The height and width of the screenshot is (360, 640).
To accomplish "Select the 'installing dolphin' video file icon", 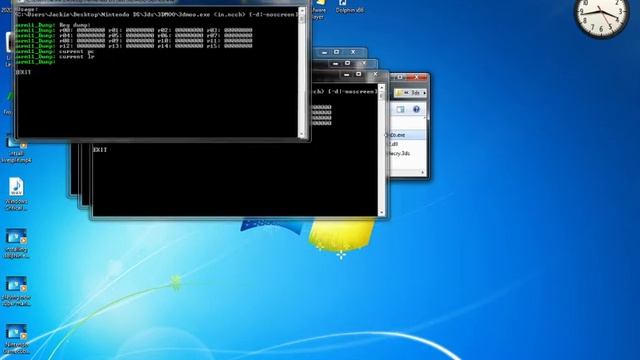I will point(16,237).
